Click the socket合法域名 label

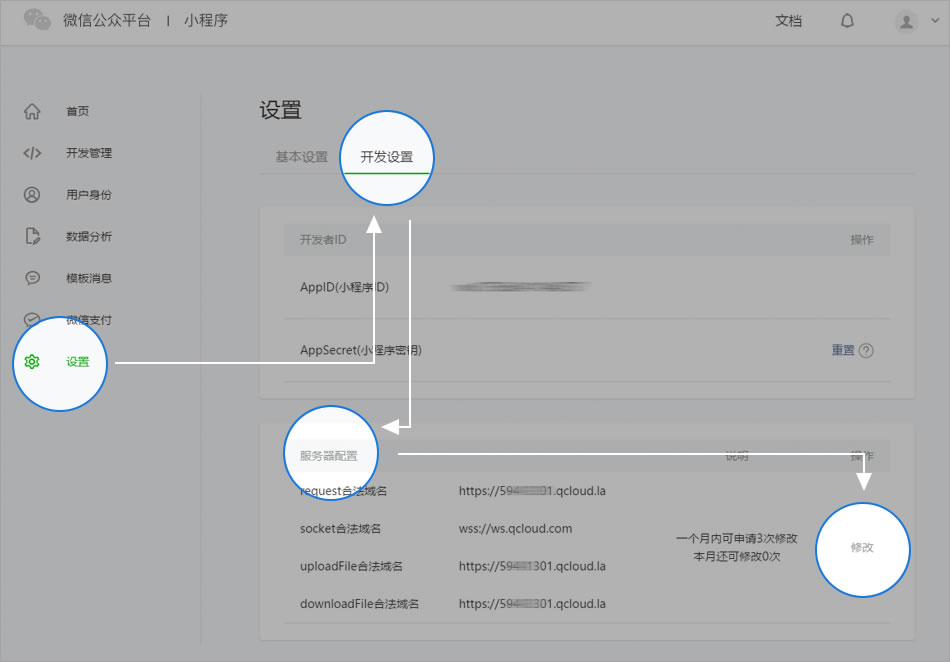click(x=340, y=529)
